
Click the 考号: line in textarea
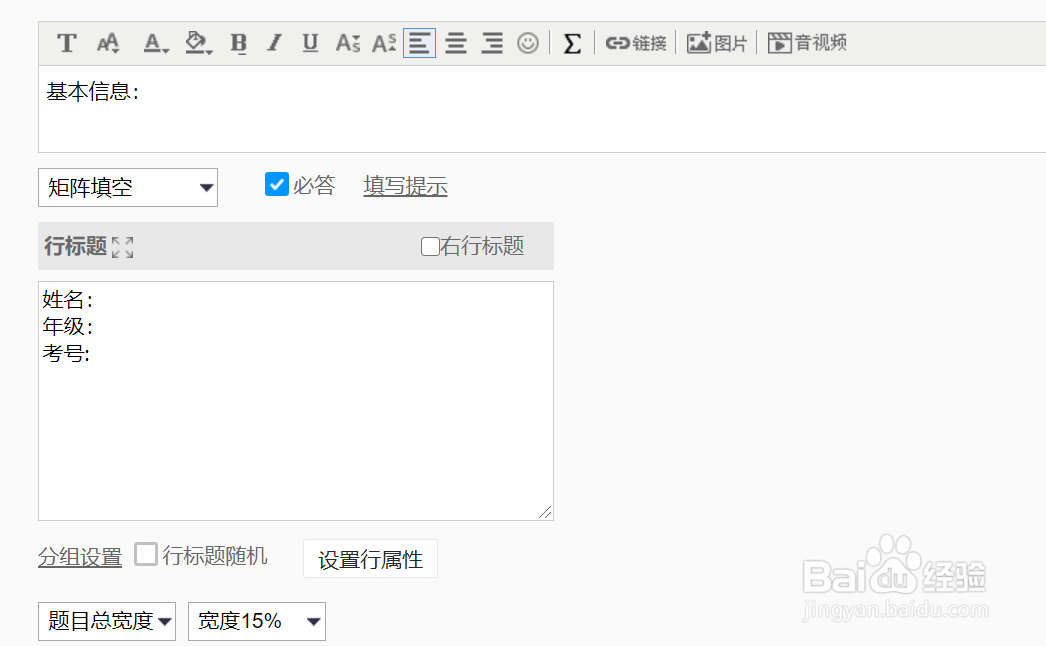(66, 353)
